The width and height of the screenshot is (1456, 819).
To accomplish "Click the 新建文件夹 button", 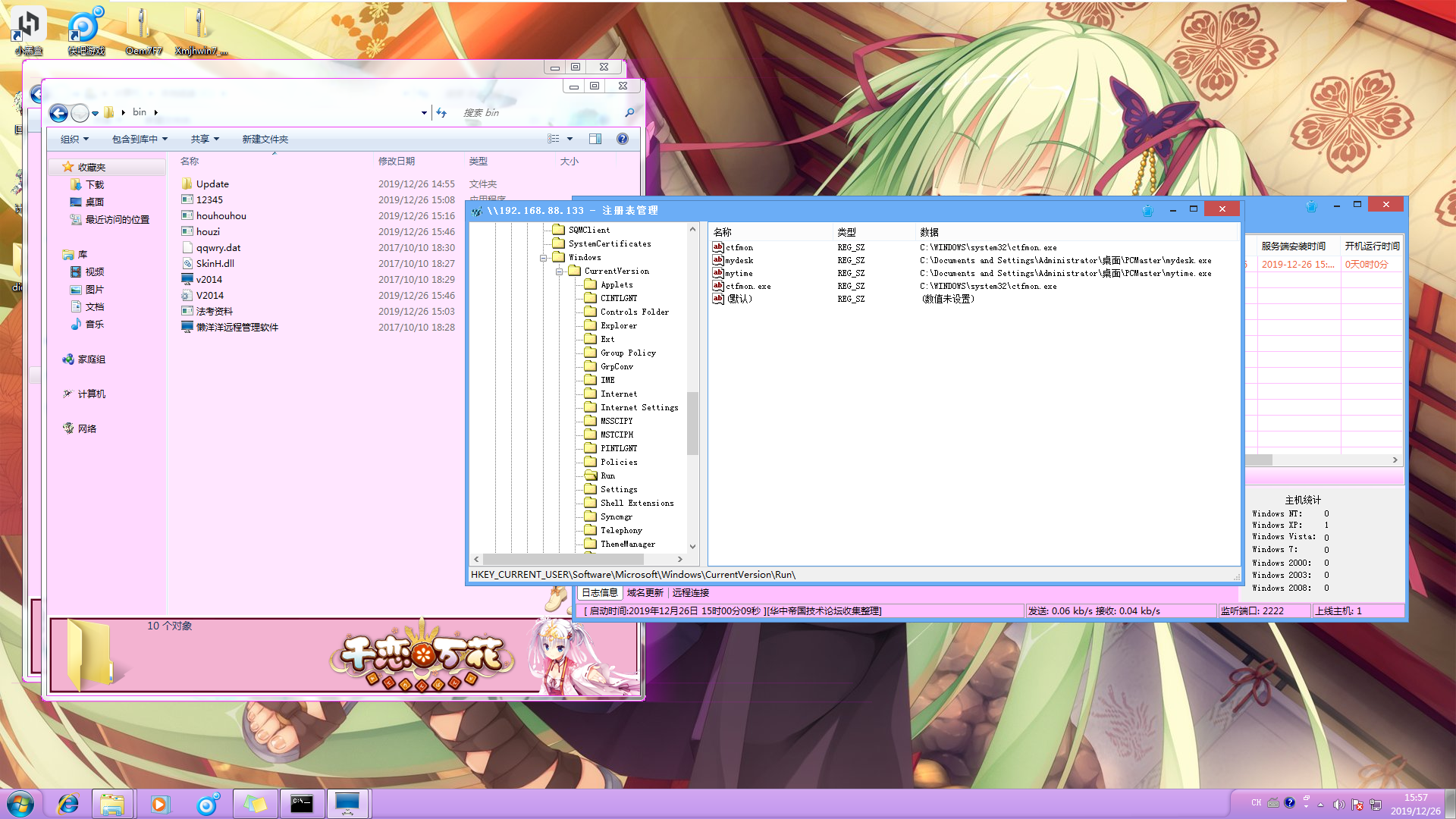I will click(265, 139).
